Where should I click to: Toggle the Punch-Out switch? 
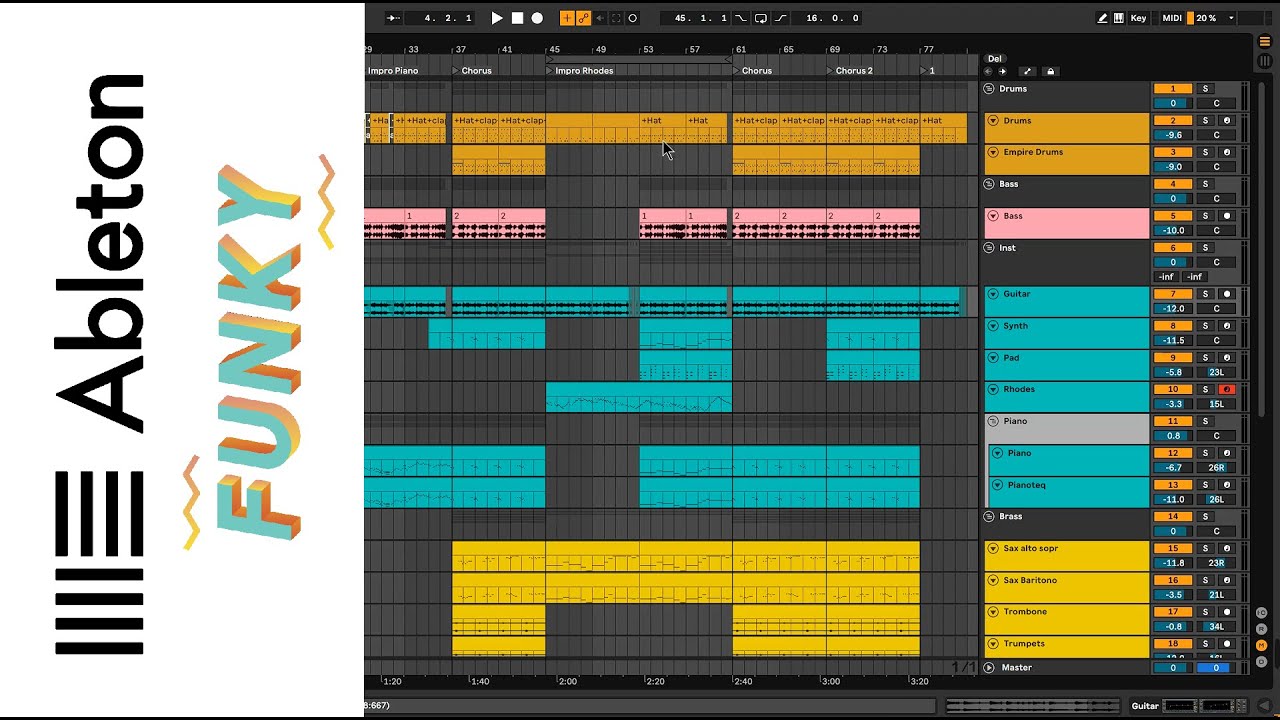781,18
